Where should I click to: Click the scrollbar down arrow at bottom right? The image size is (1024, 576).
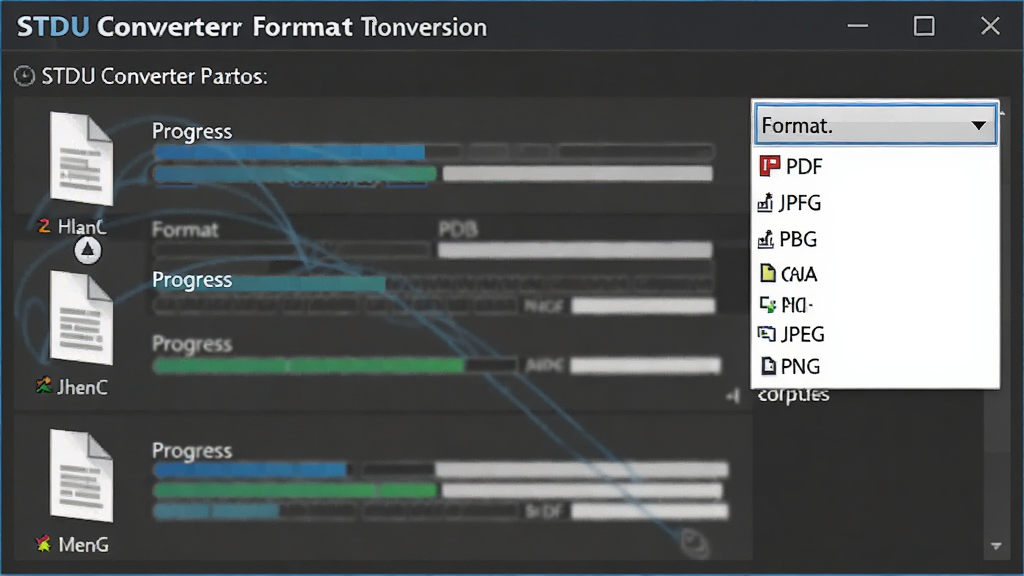(x=996, y=546)
